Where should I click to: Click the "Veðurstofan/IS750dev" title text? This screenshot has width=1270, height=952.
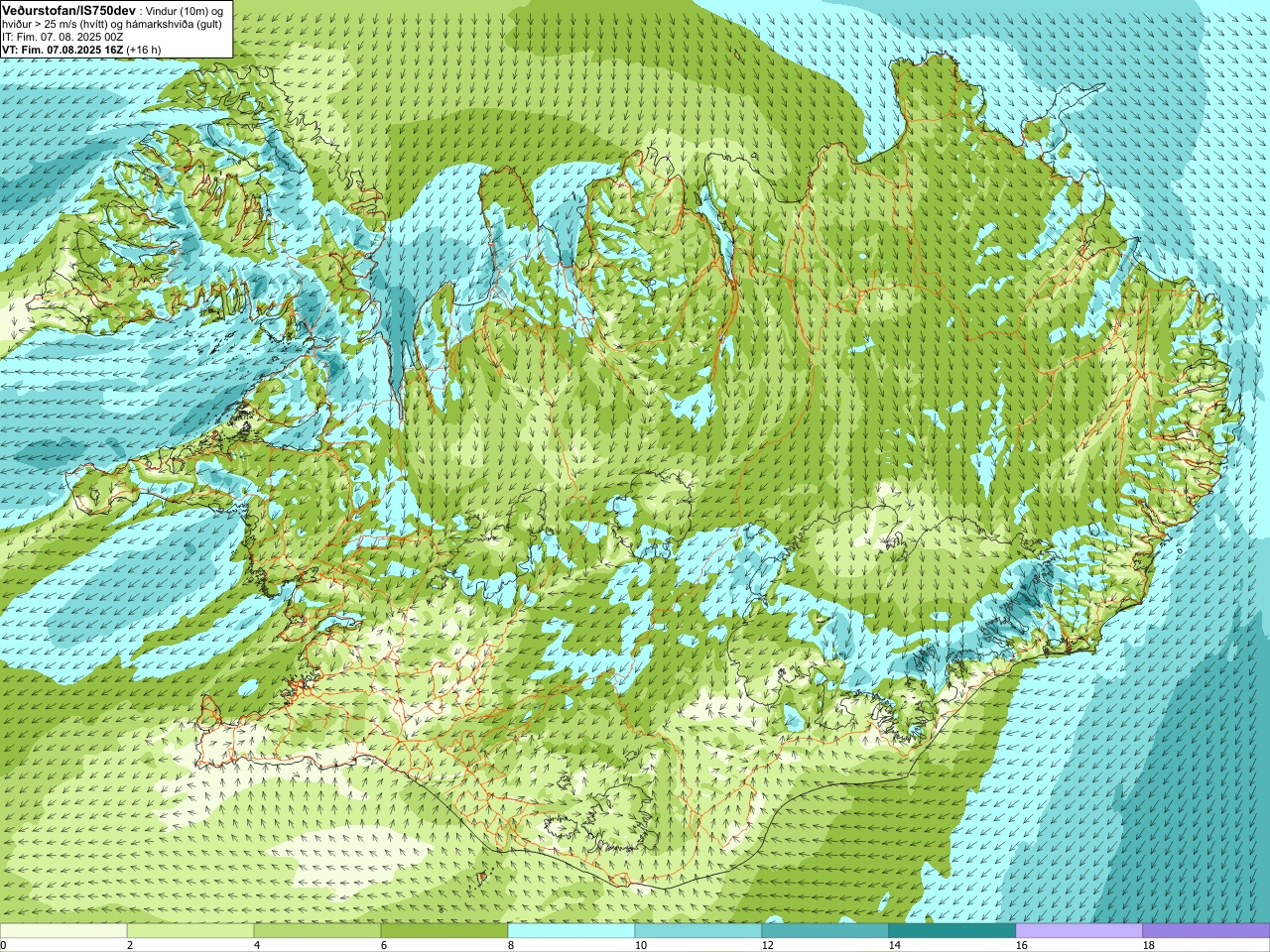click(69, 9)
